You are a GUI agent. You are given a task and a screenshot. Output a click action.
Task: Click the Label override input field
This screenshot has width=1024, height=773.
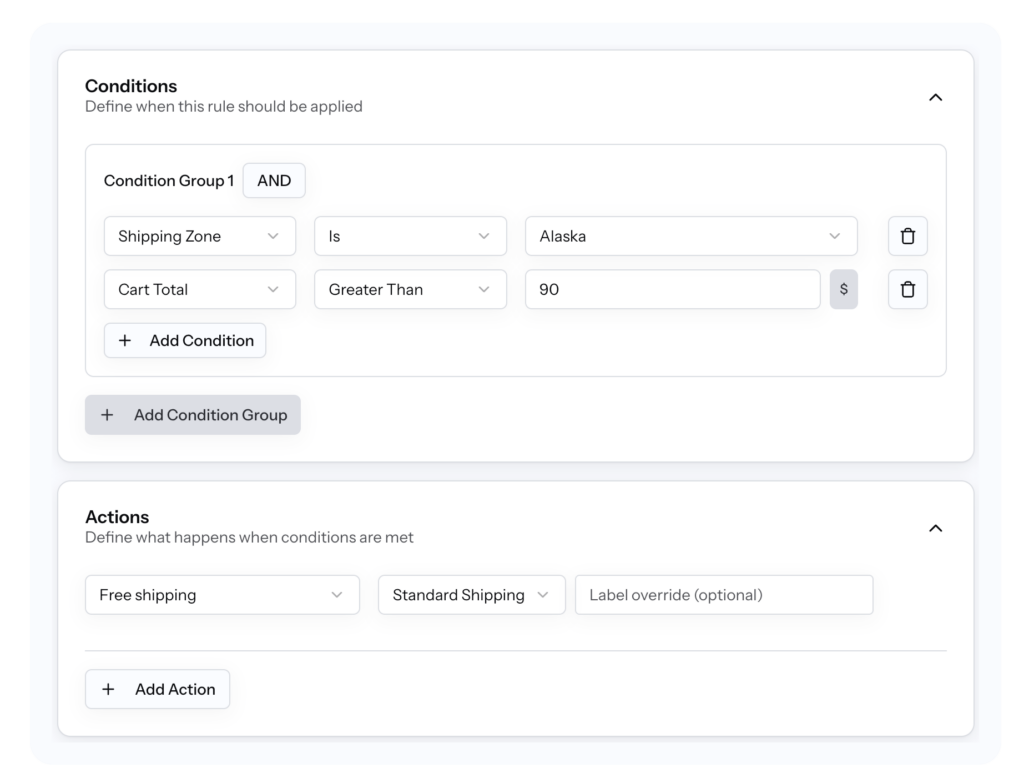[x=723, y=594]
